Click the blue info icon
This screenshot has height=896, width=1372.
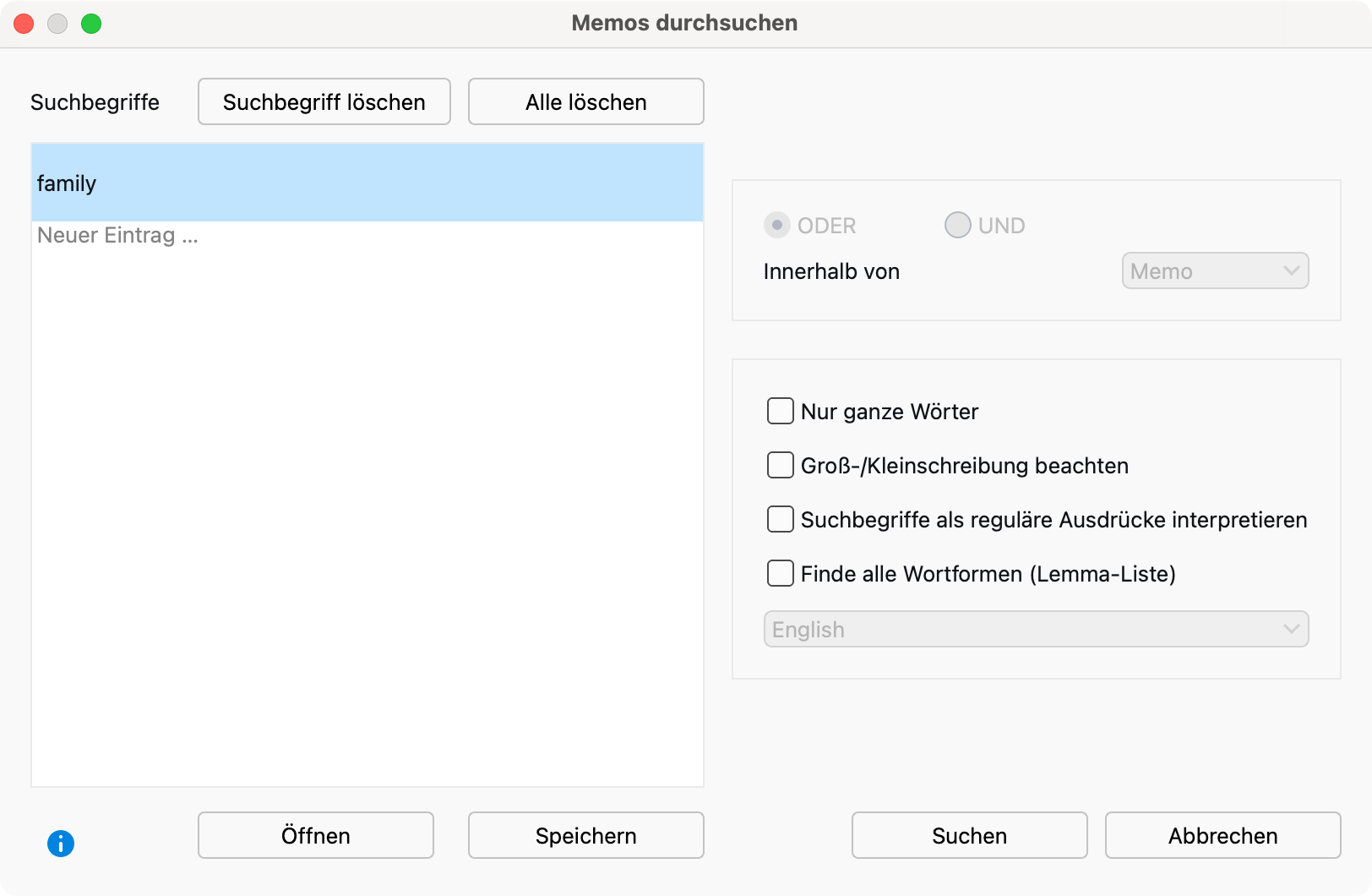point(61,843)
